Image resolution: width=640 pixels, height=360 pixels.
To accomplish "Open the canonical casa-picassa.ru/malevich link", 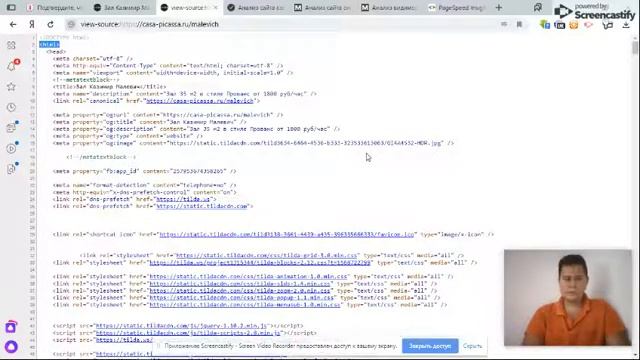I will pyautogui.click(x=200, y=101).
